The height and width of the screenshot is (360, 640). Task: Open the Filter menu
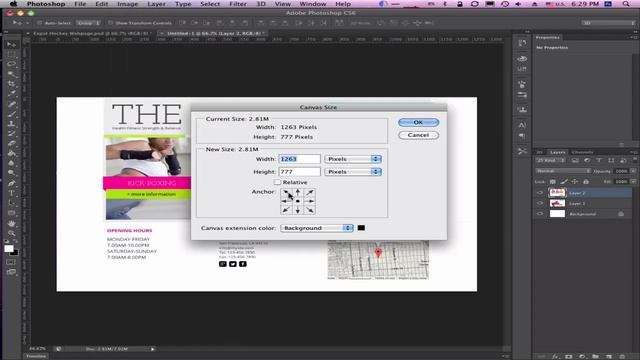[238, 4]
